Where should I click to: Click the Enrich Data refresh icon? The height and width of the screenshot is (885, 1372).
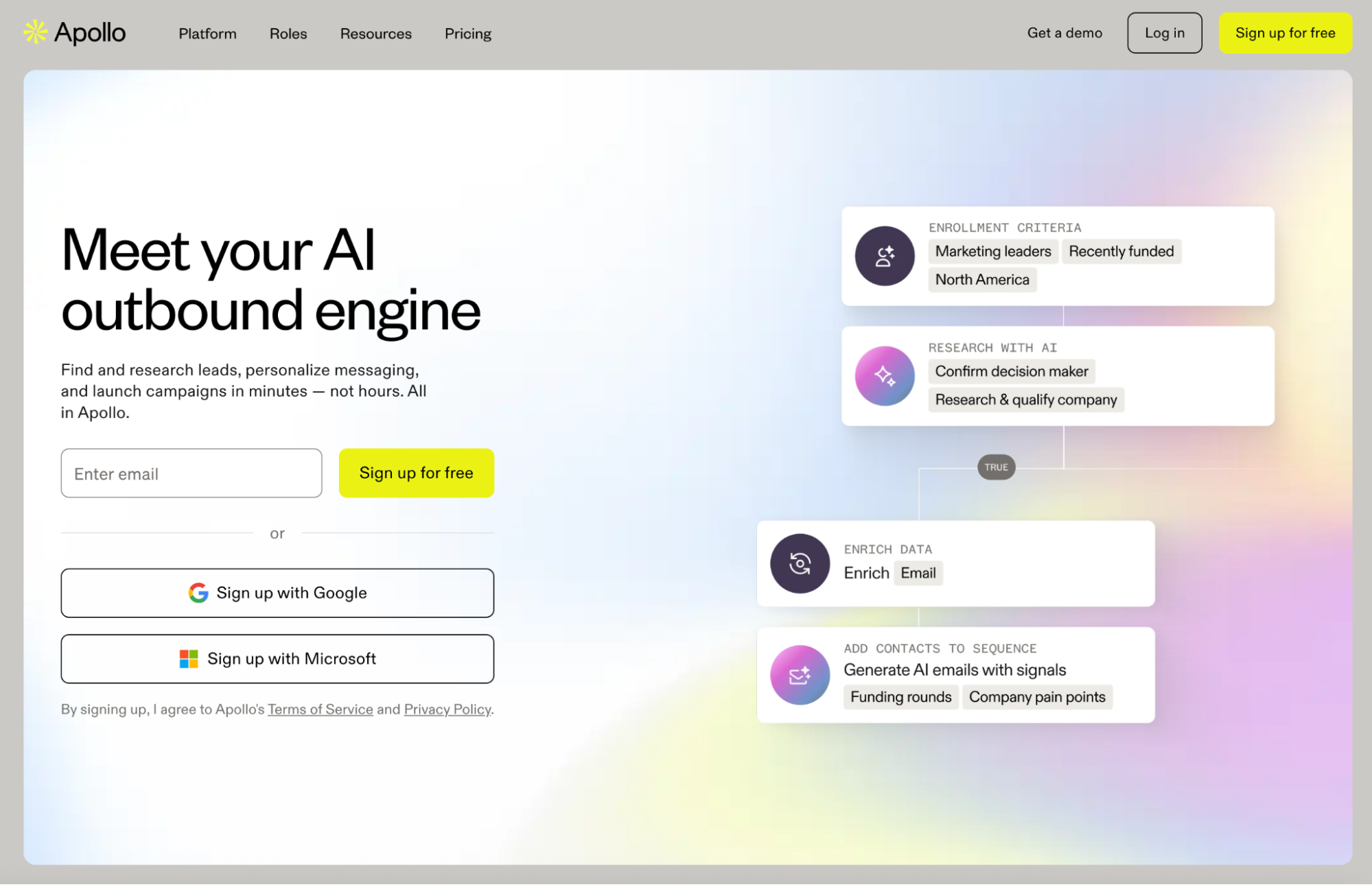pos(800,564)
